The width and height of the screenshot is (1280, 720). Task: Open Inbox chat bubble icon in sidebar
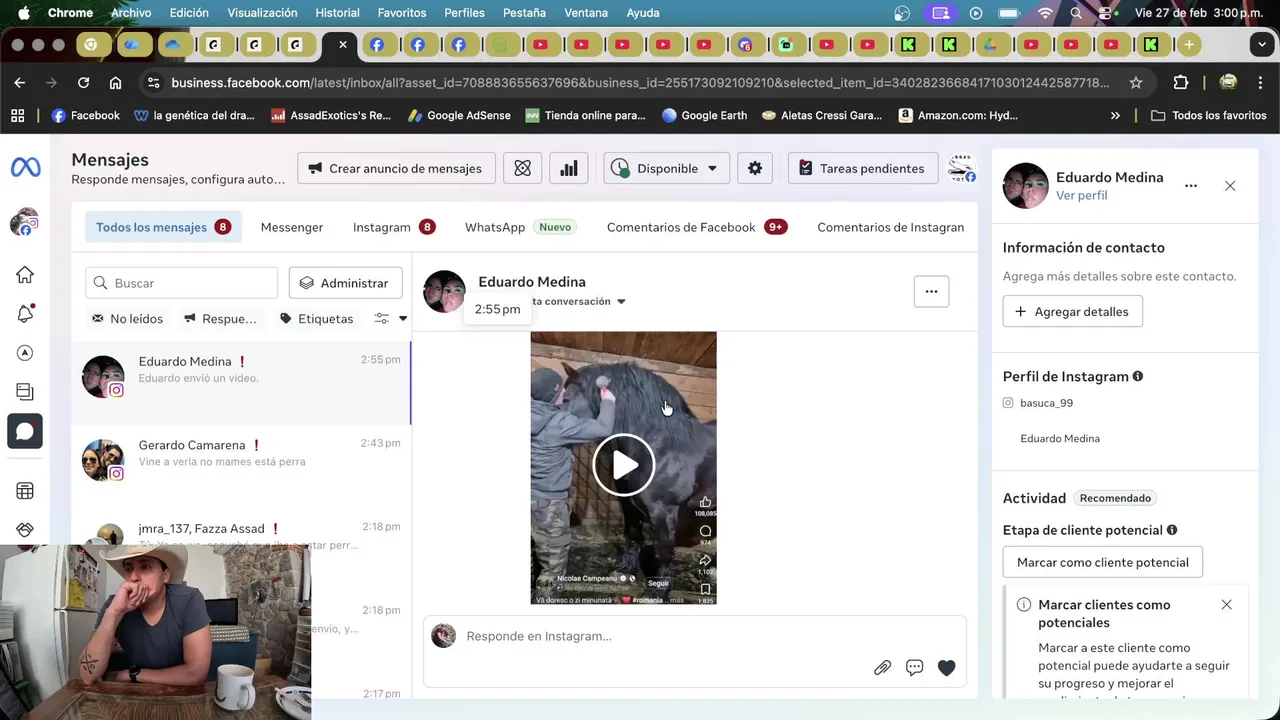click(25, 431)
